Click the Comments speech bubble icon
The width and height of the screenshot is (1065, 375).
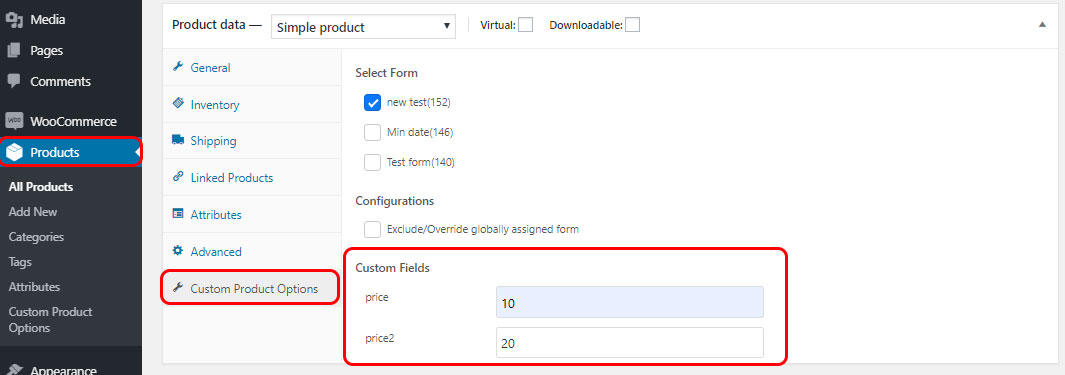point(14,81)
